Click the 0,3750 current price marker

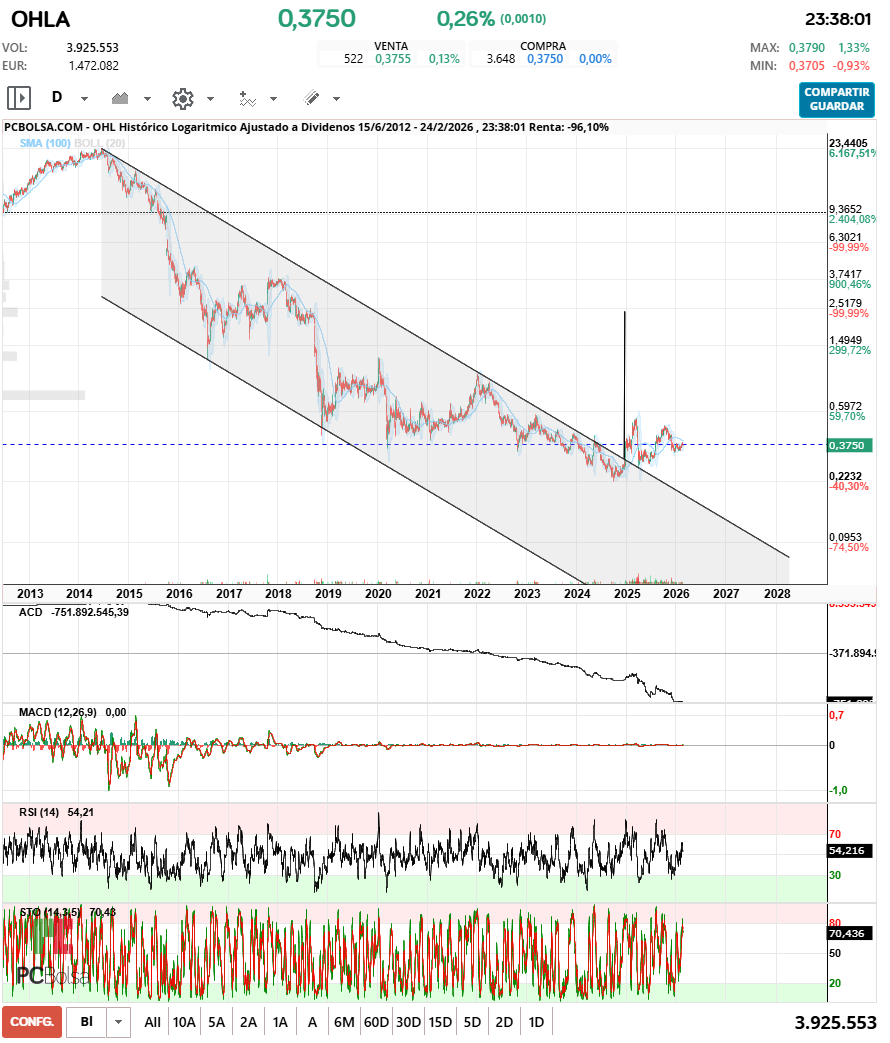coord(851,445)
